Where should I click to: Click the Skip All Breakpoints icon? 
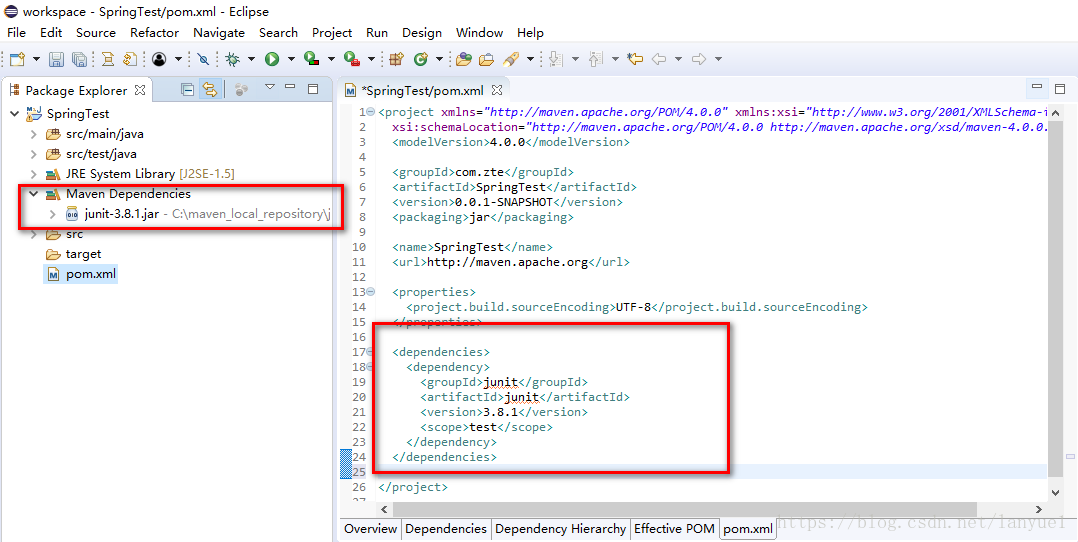(203, 59)
